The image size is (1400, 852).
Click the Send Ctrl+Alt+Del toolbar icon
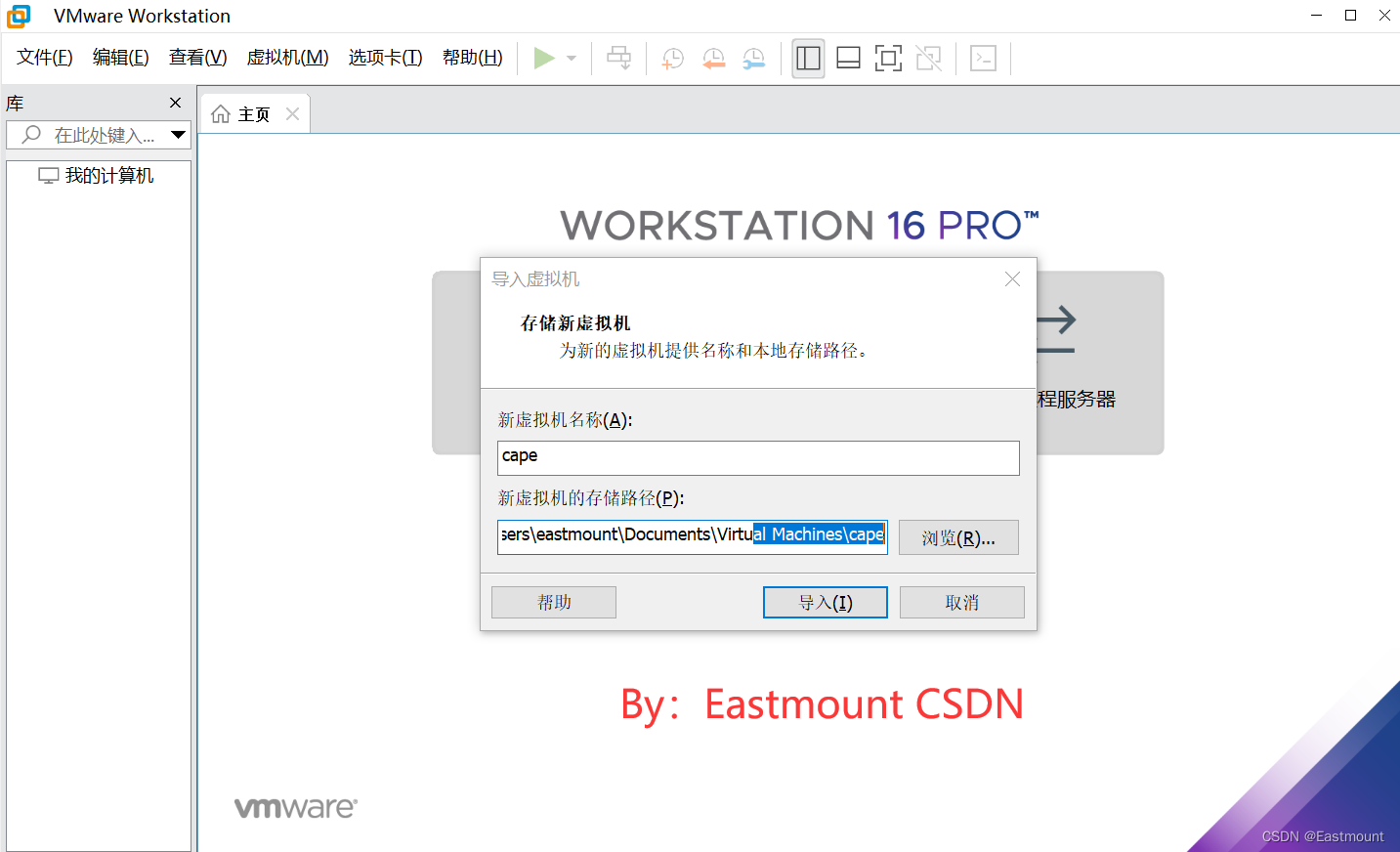coord(619,59)
